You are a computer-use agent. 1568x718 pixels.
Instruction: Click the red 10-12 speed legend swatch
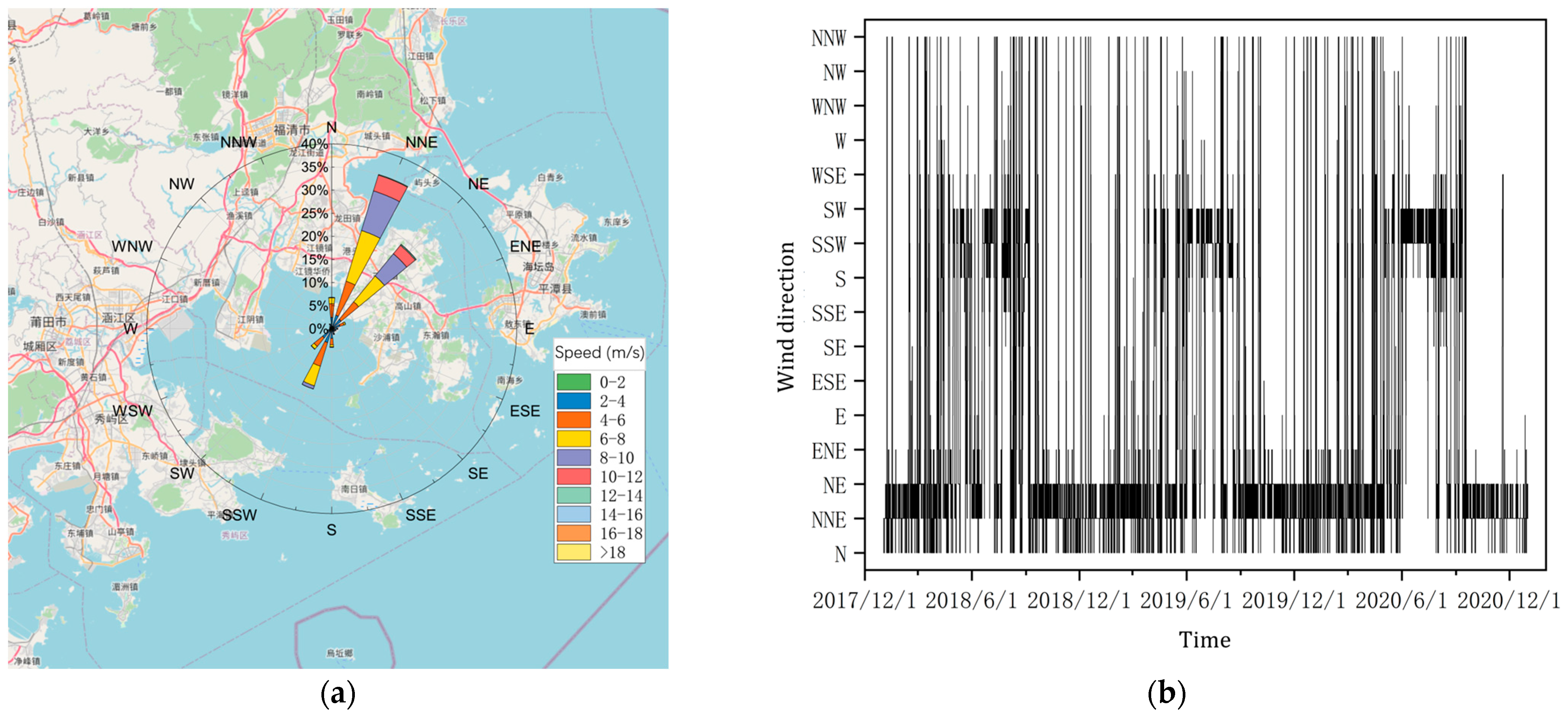click(x=573, y=476)
